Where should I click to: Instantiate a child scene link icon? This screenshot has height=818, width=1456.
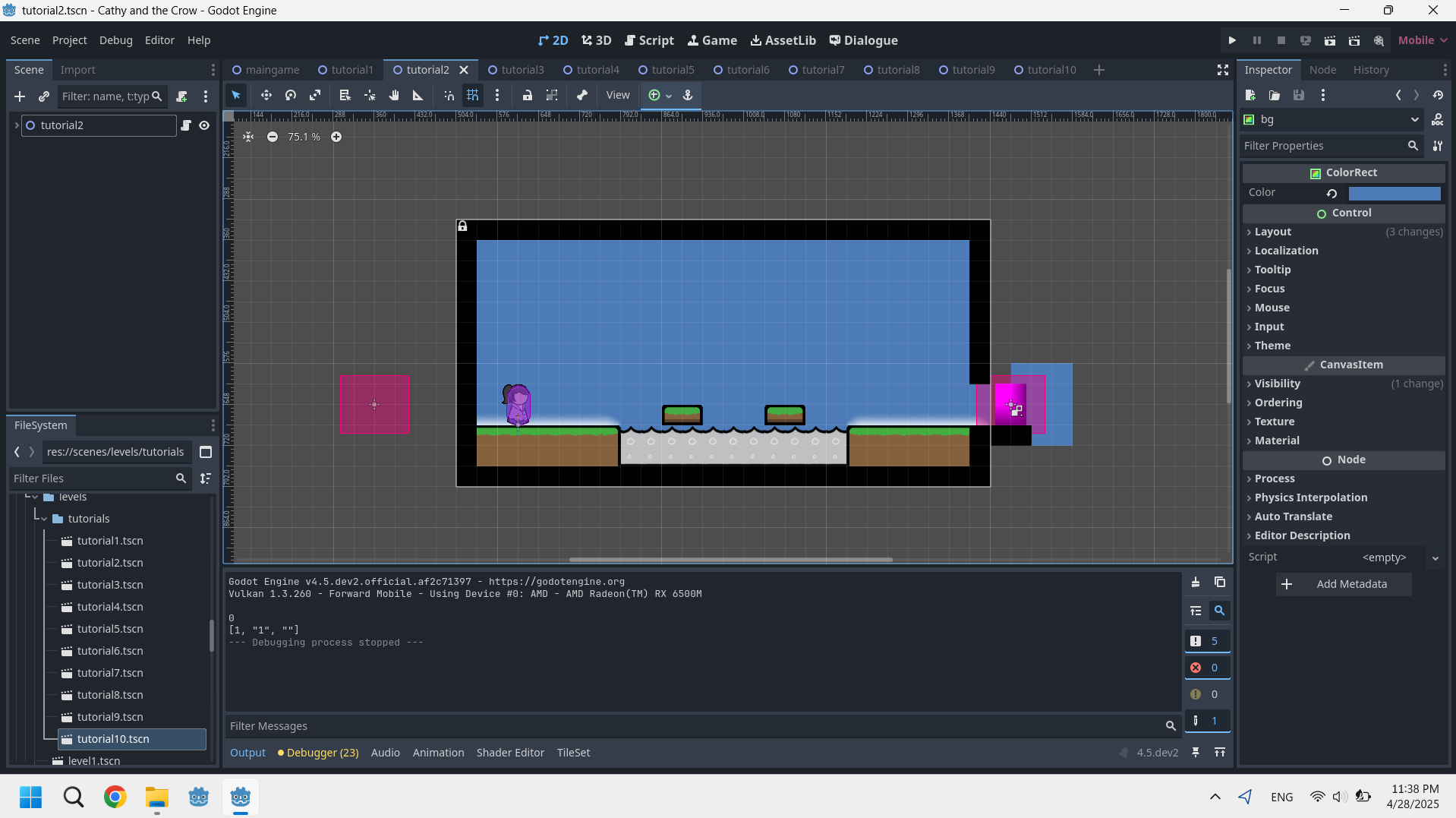point(44,96)
